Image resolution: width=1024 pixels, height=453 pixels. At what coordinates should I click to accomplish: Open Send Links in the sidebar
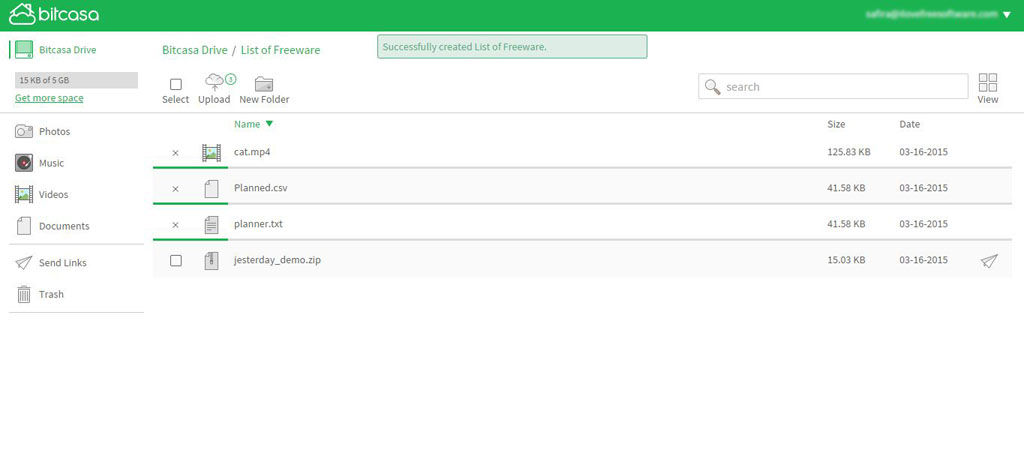pos(63,262)
